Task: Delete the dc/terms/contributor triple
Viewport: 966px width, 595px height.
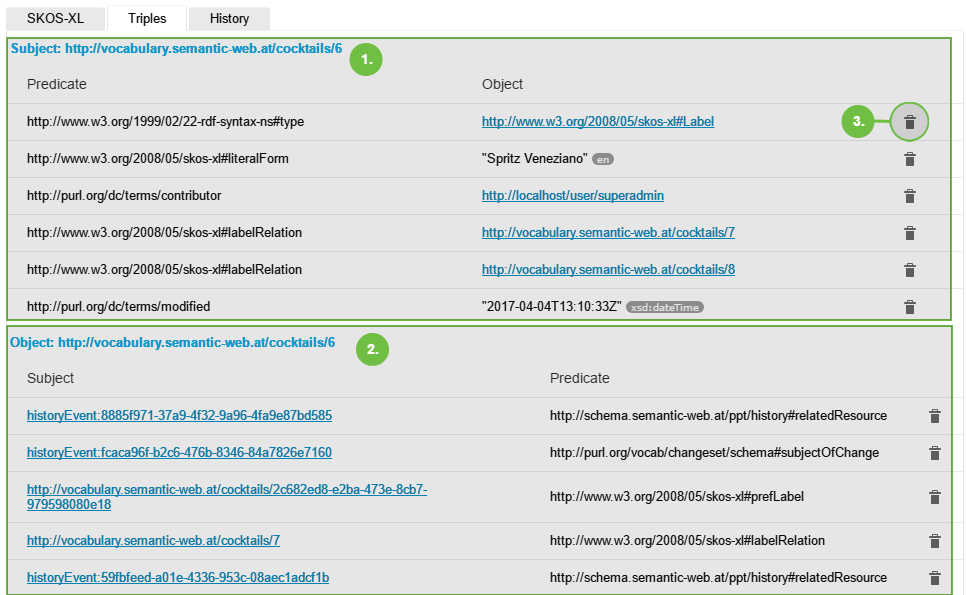Action: click(909, 196)
